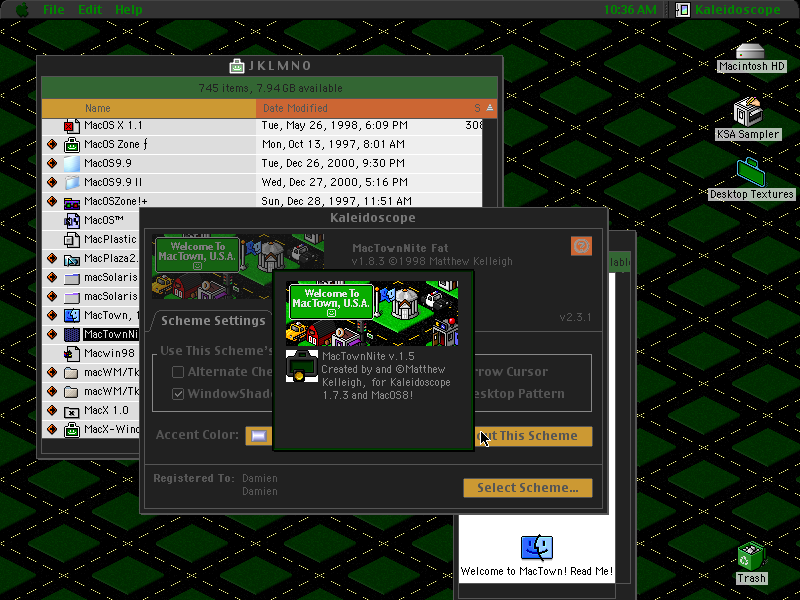Viewport: 800px width, 600px height.
Task: Click the MacTown Finder-face scheme icon
Action: [71, 316]
